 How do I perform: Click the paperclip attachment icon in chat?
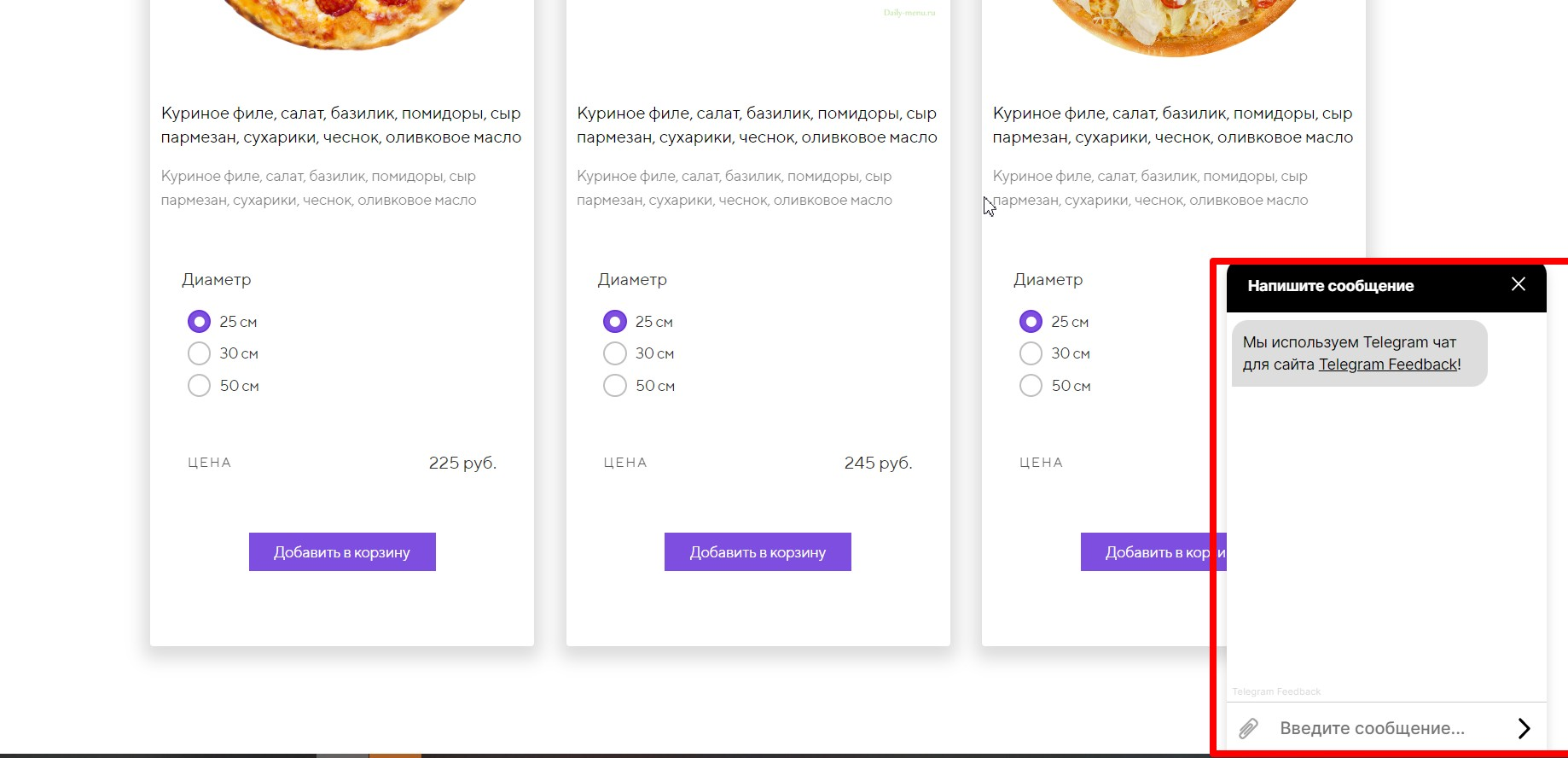point(1248,728)
